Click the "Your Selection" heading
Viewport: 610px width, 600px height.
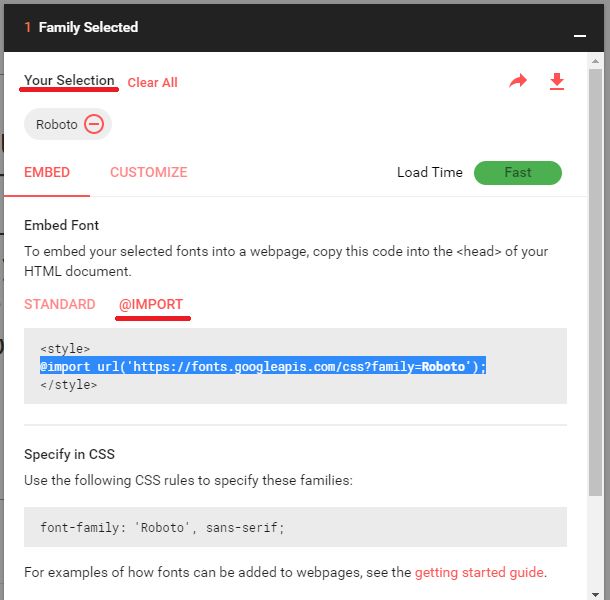tap(69, 81)
